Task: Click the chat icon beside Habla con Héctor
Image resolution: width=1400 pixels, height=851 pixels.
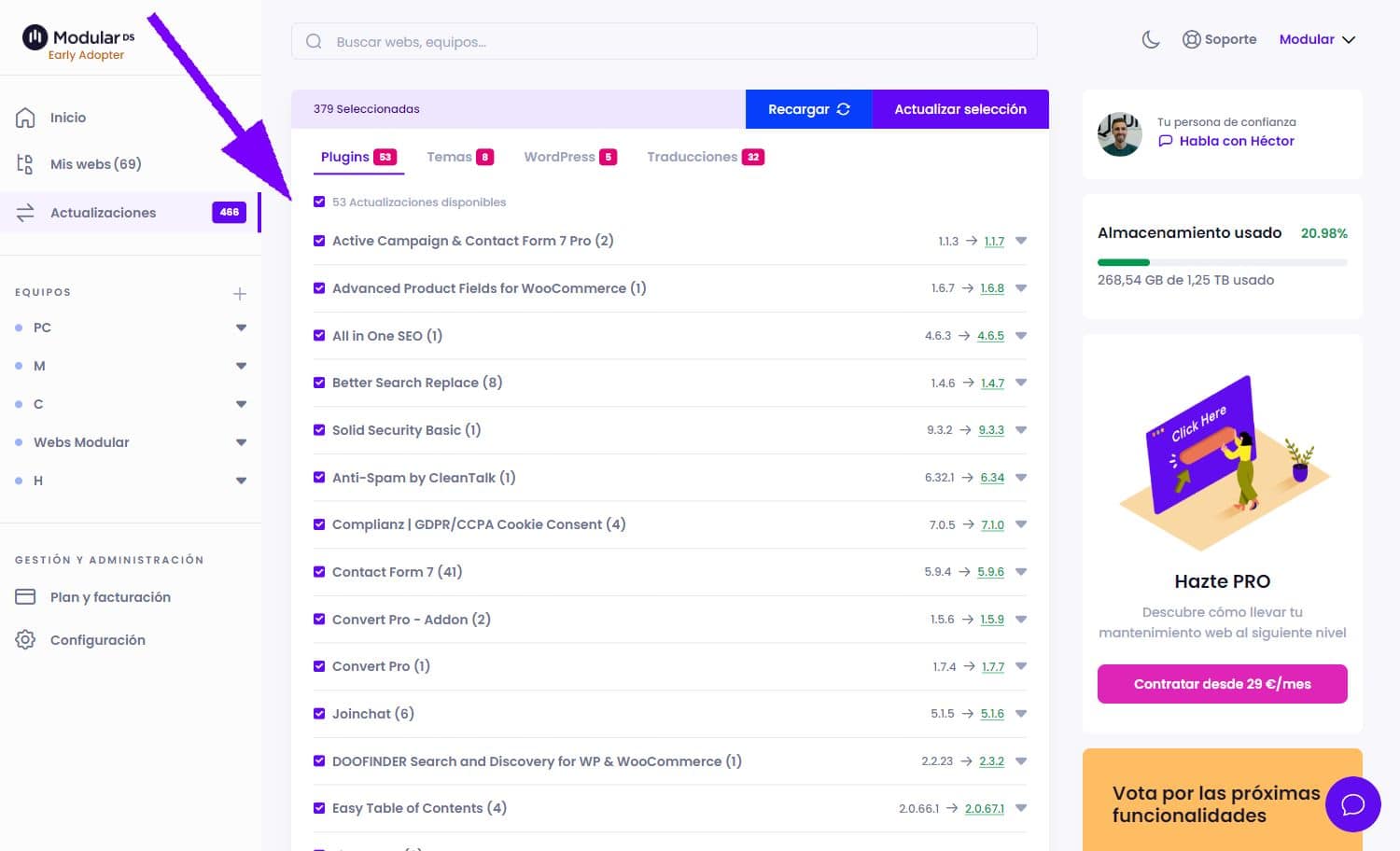Action: (x=1165, y=141)
